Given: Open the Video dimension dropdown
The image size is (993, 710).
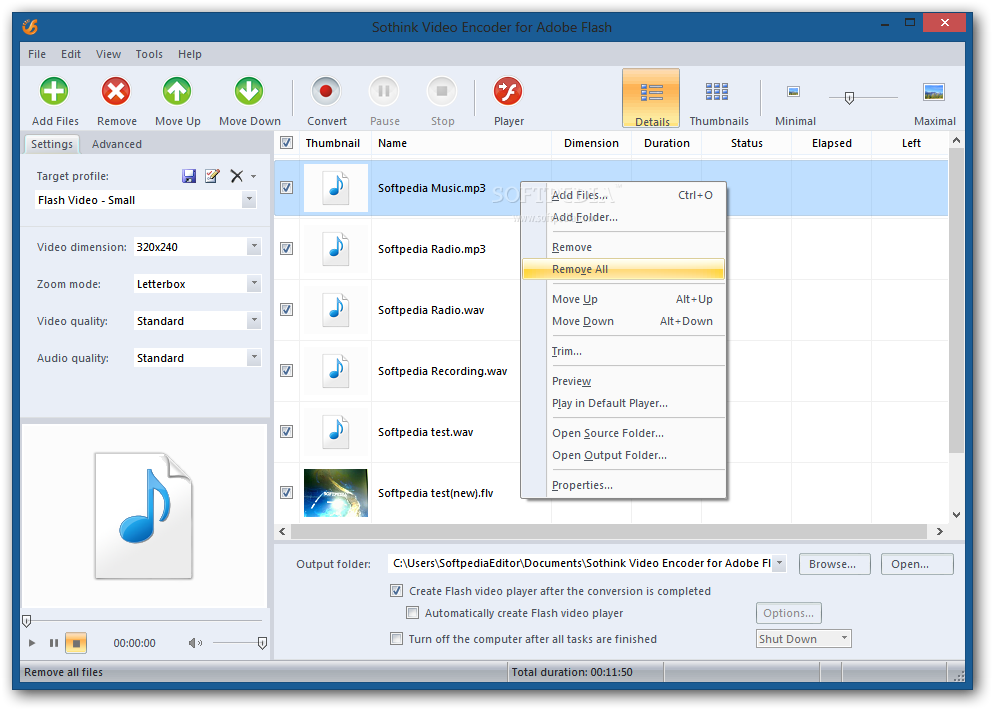Looking at the screenshot, I should [254, 246].
